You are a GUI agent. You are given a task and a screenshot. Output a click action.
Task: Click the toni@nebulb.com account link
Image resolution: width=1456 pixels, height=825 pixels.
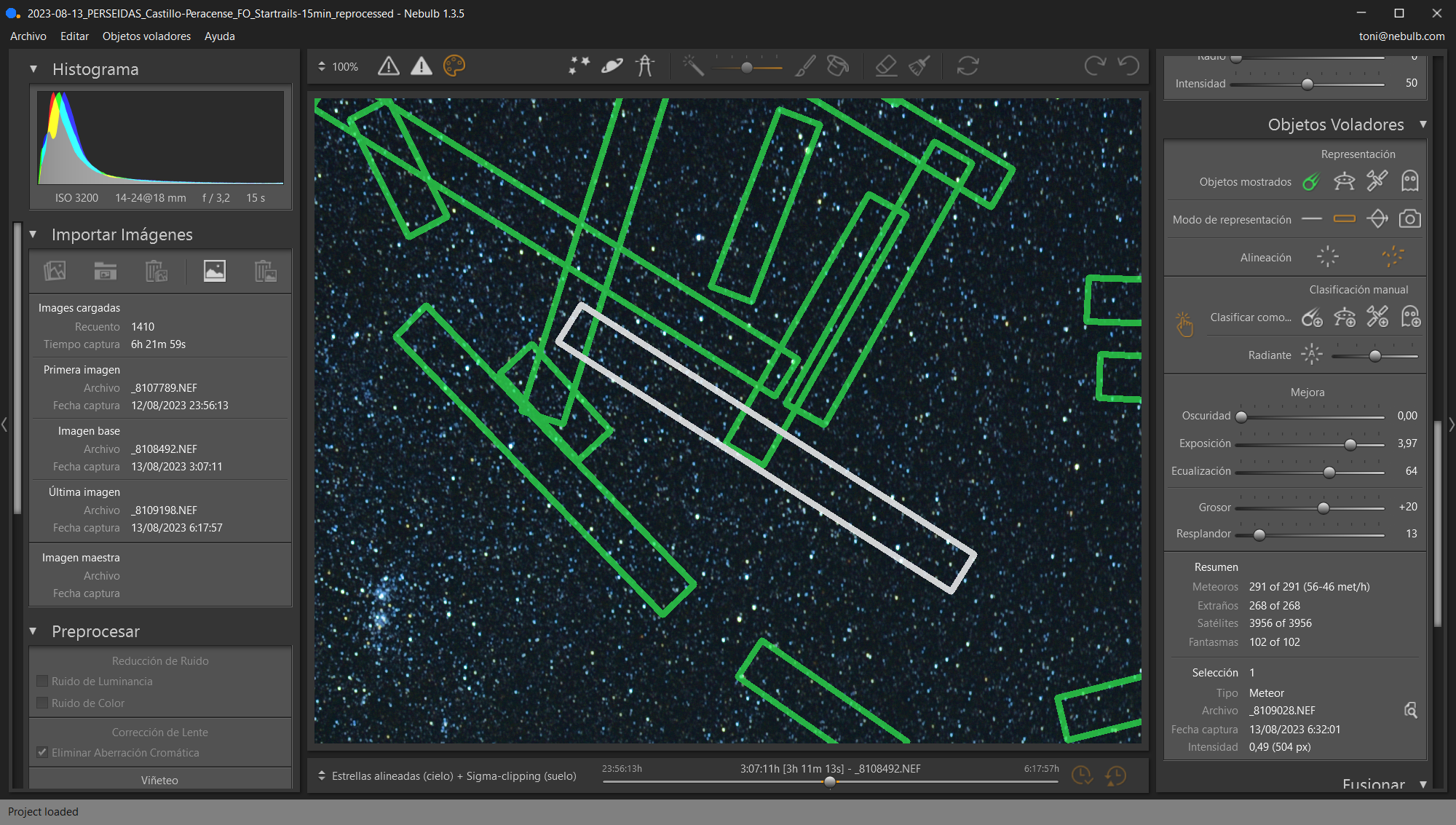[1401, 36]
